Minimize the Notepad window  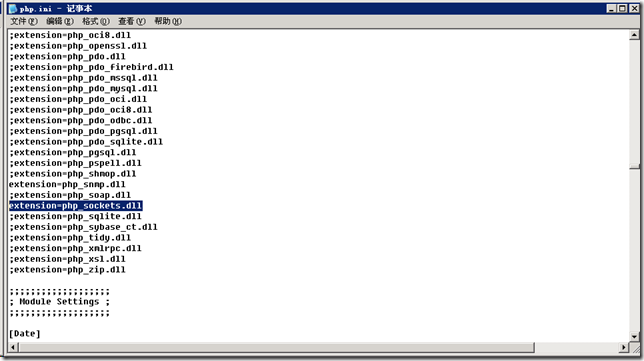pyautogui.click(x=611, y=8)
